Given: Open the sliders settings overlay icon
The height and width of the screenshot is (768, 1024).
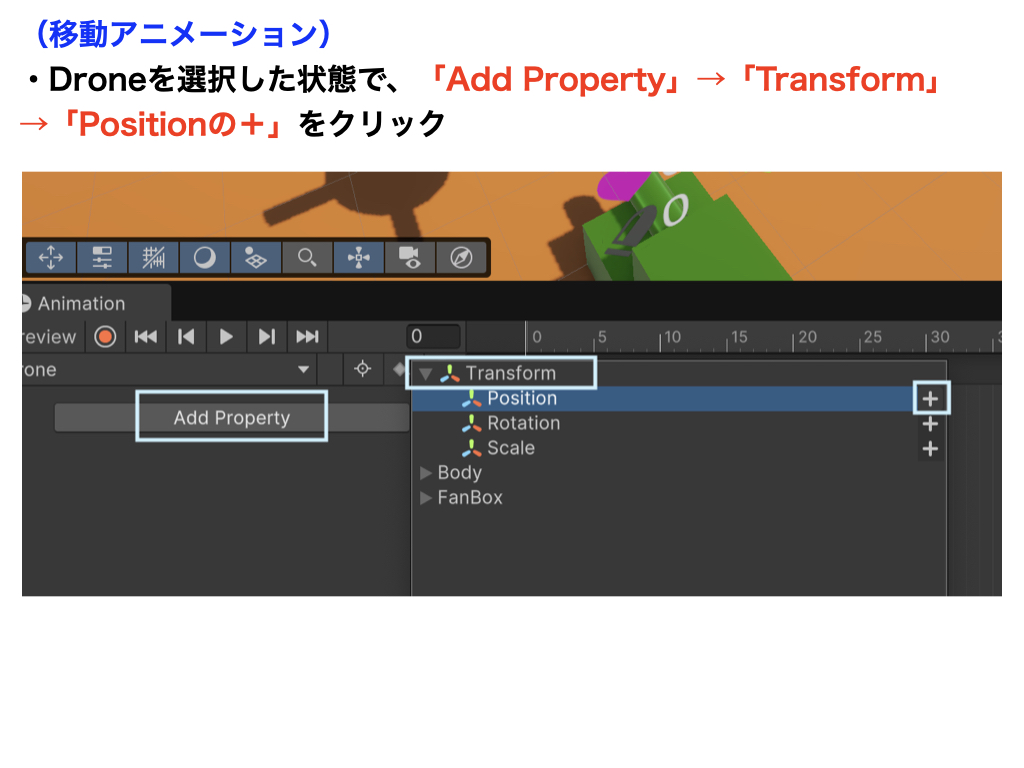Looking at the screenshot, I should point(102,258).
